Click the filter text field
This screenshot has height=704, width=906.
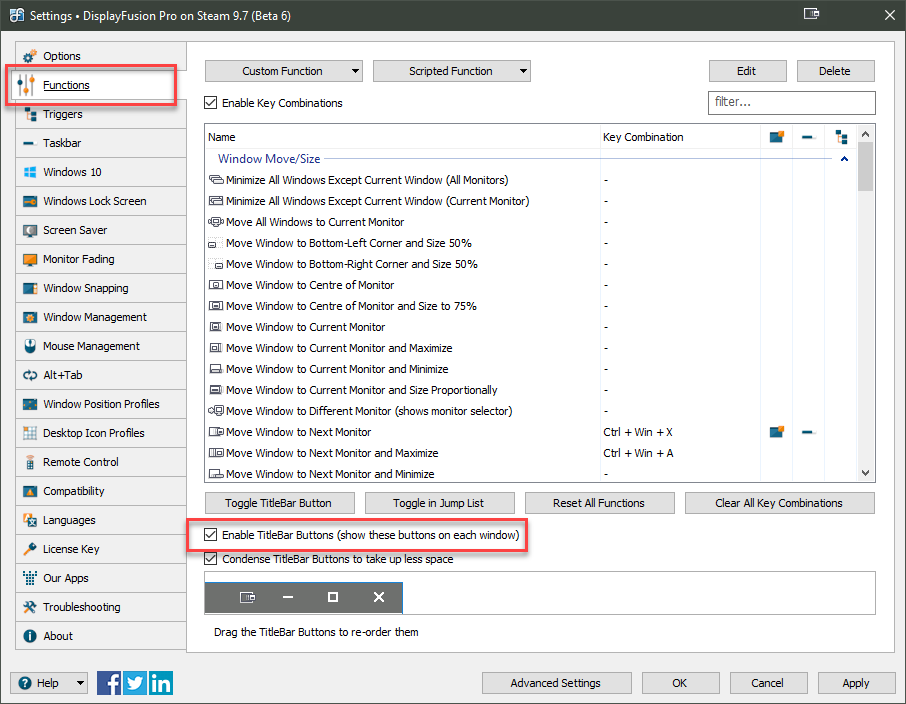[791, 102]
